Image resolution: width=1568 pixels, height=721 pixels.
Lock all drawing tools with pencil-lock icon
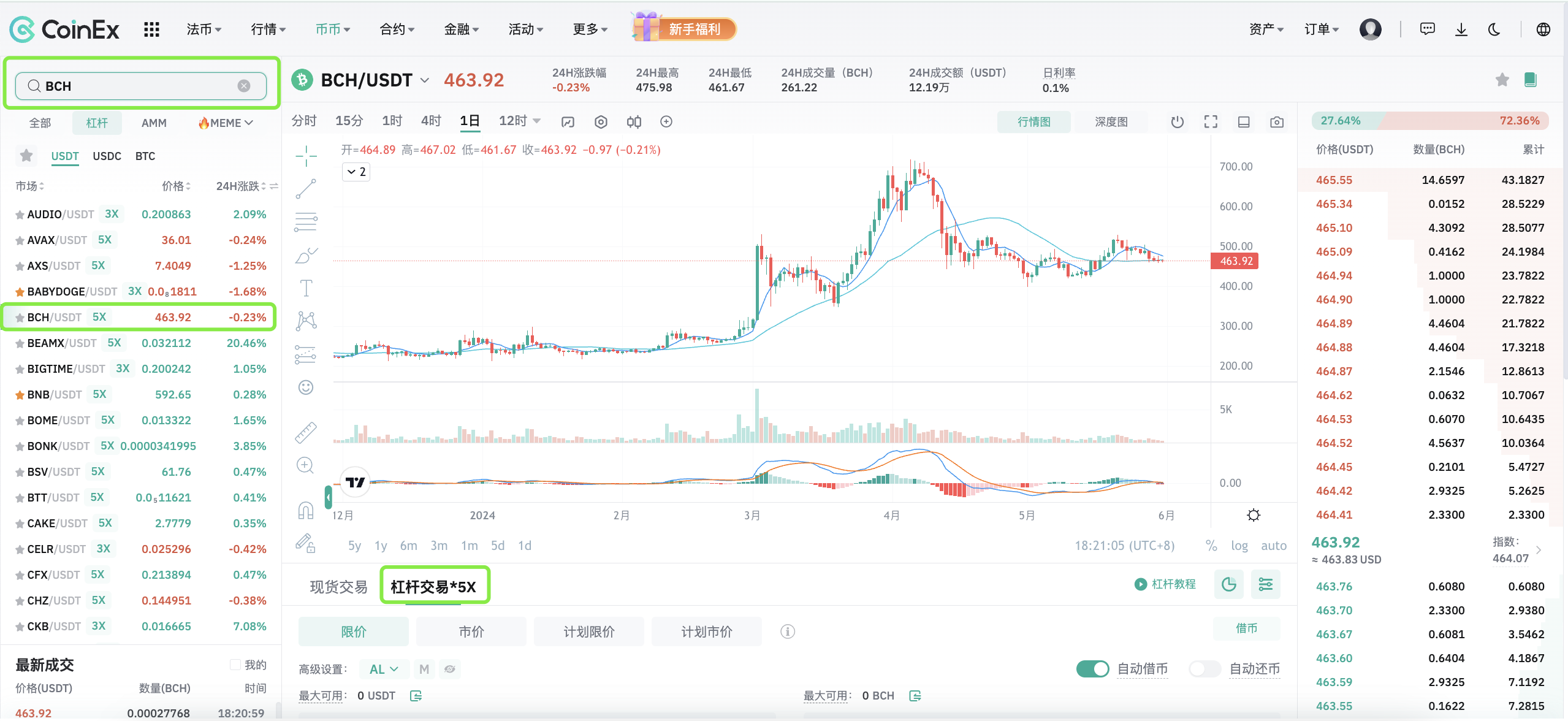point(305,544)
